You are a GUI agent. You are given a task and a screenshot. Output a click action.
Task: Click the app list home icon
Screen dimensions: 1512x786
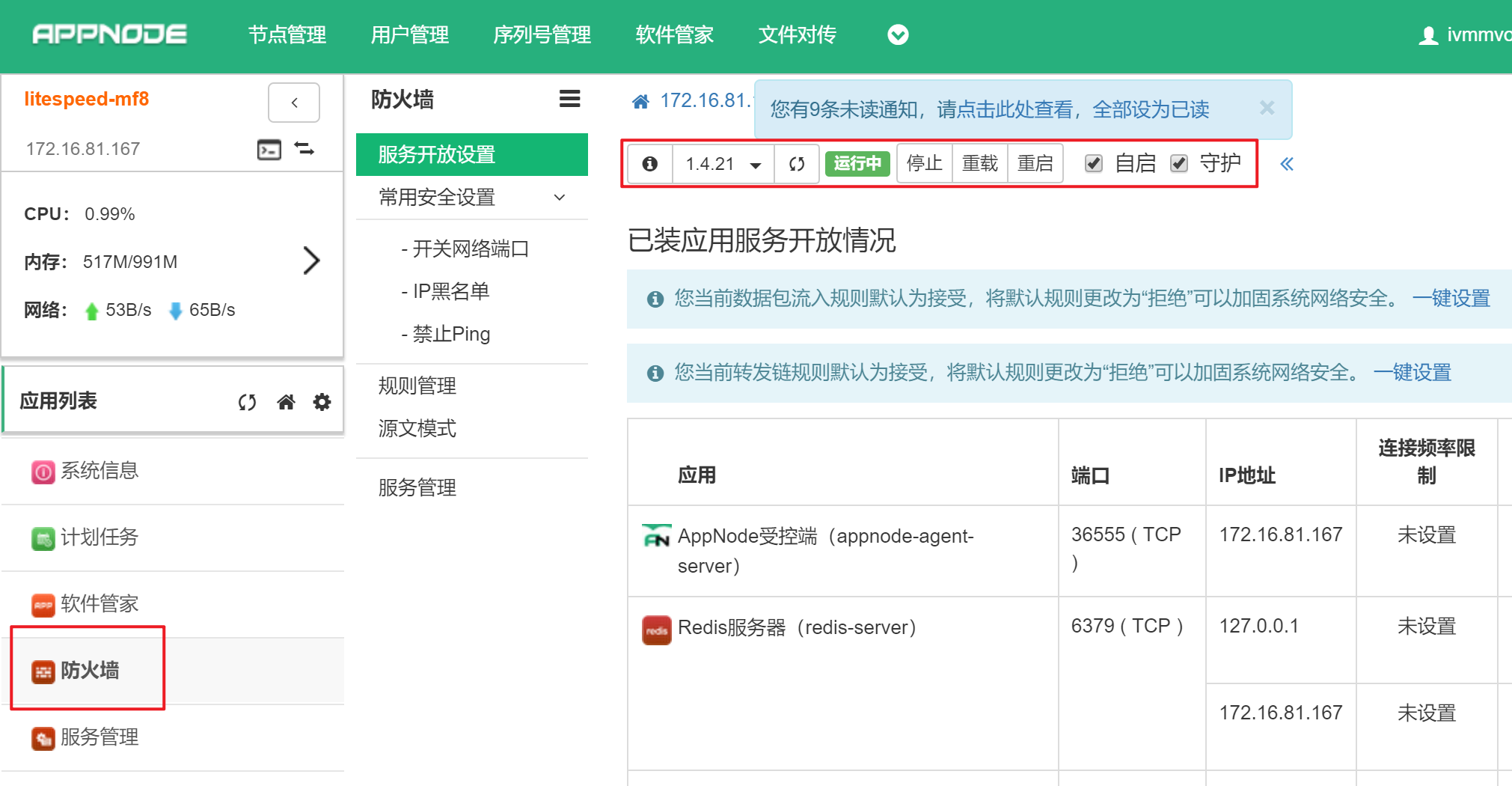point(286,403)
